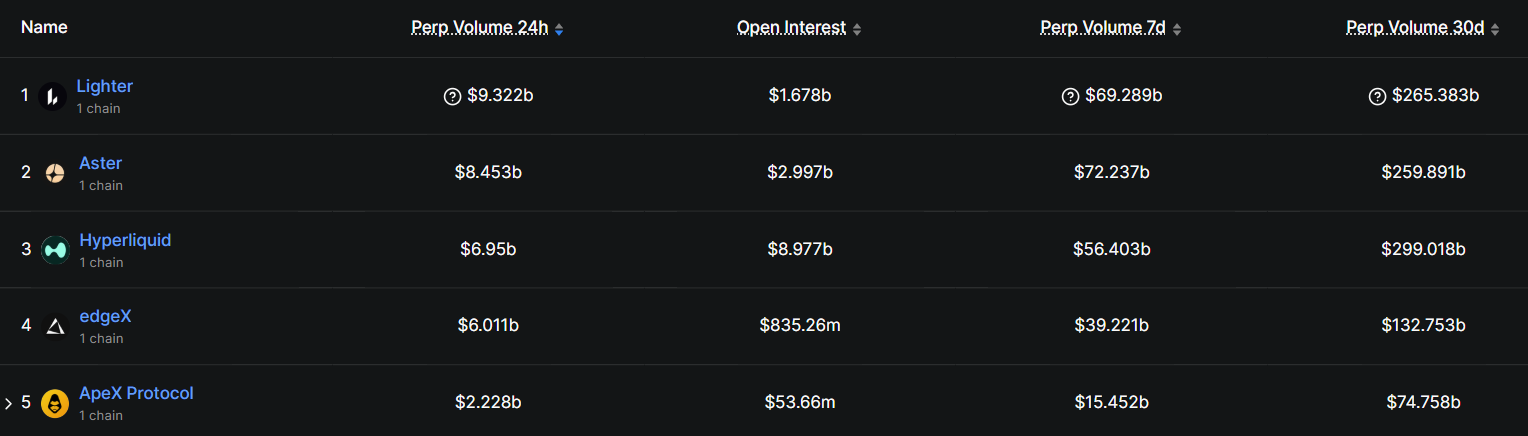Click question mark icon beside Lighter's $69.289b
The height and width of the screenshot is (436, 1528).
pos(1070,96)
